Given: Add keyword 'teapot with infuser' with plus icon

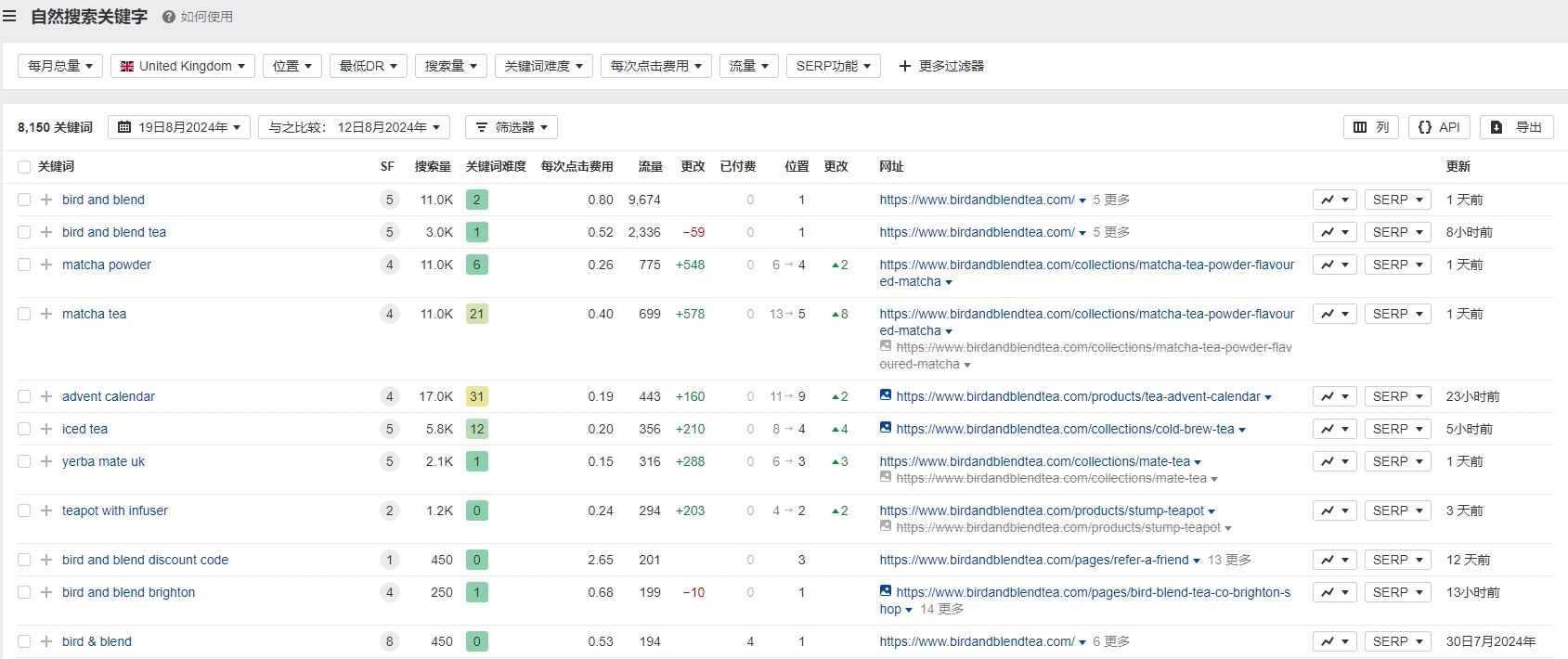Looking at the screenshot, I should point(46,510).
